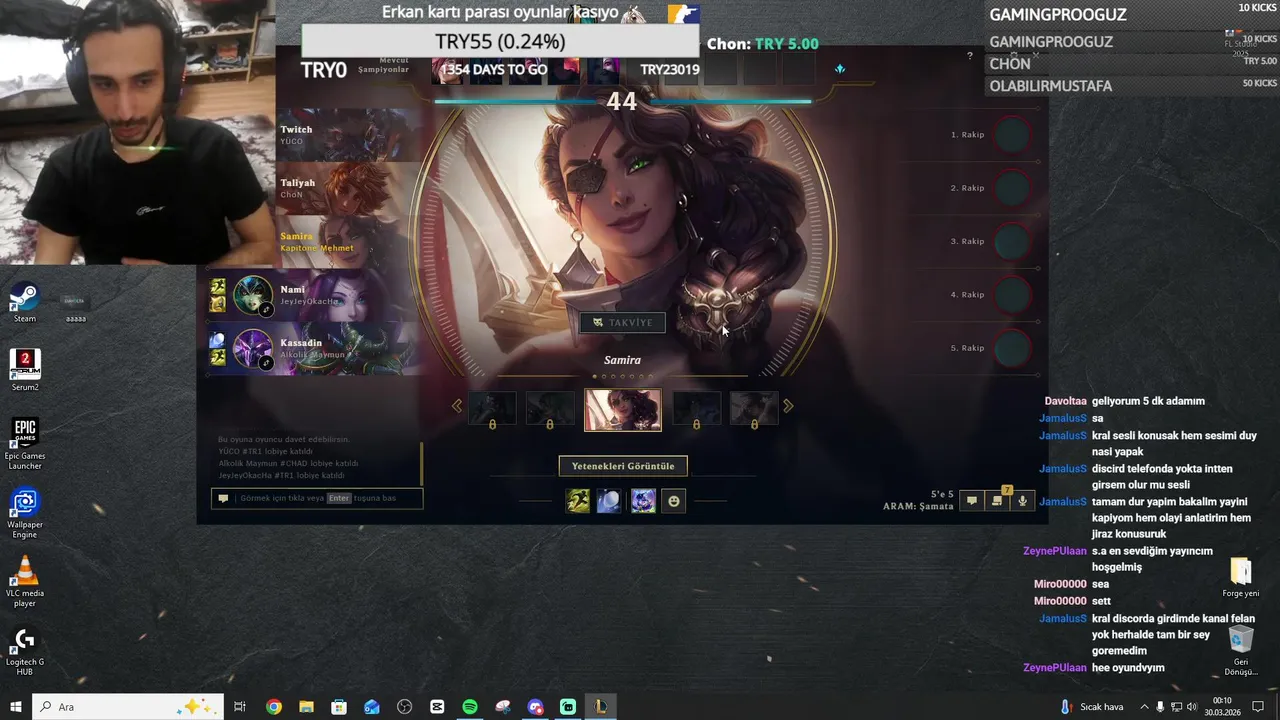
Task: Open Google Chrome from the taskbar
Action: (x=274, y=707)
